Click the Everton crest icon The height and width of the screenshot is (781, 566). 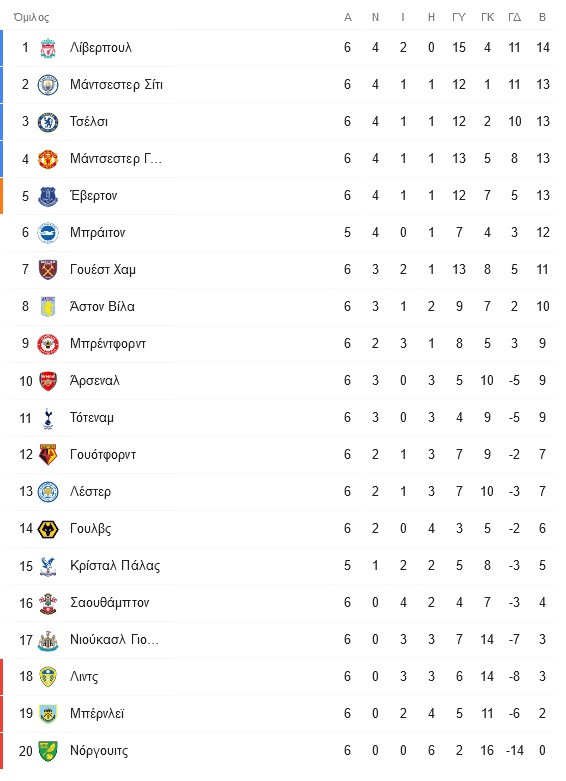click(48, 196)
